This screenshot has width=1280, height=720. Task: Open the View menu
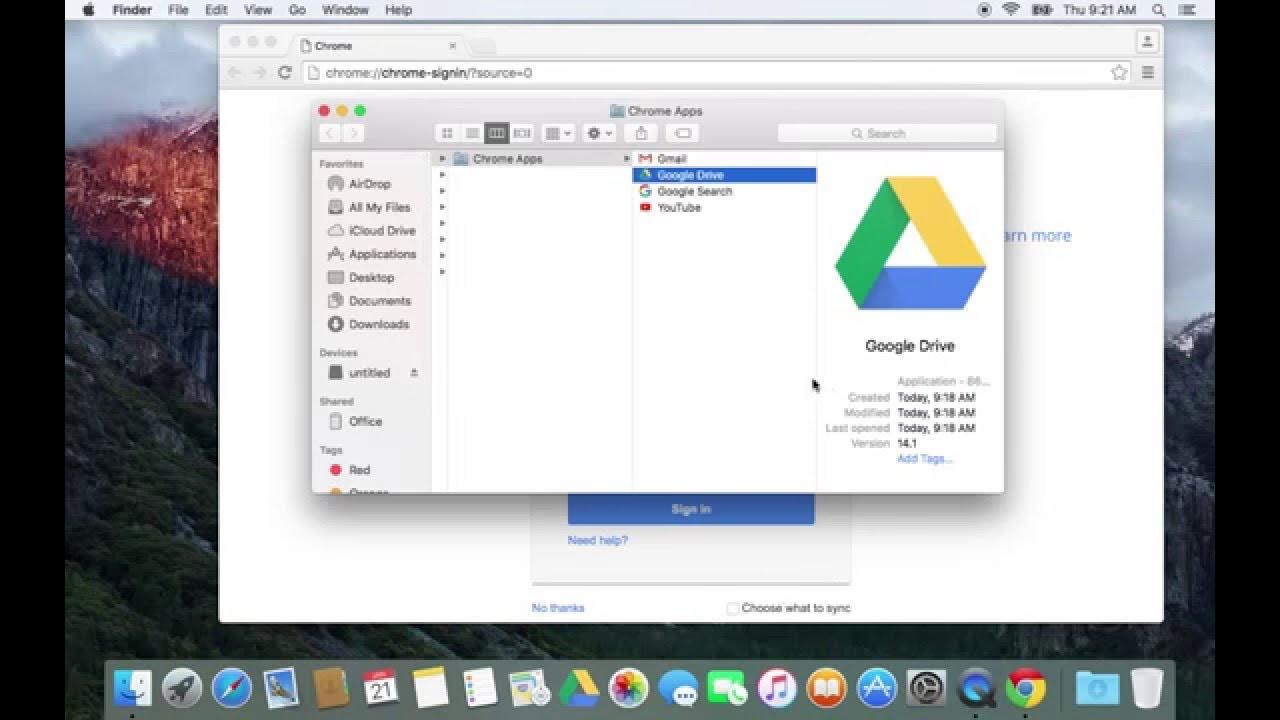point(258,10)
